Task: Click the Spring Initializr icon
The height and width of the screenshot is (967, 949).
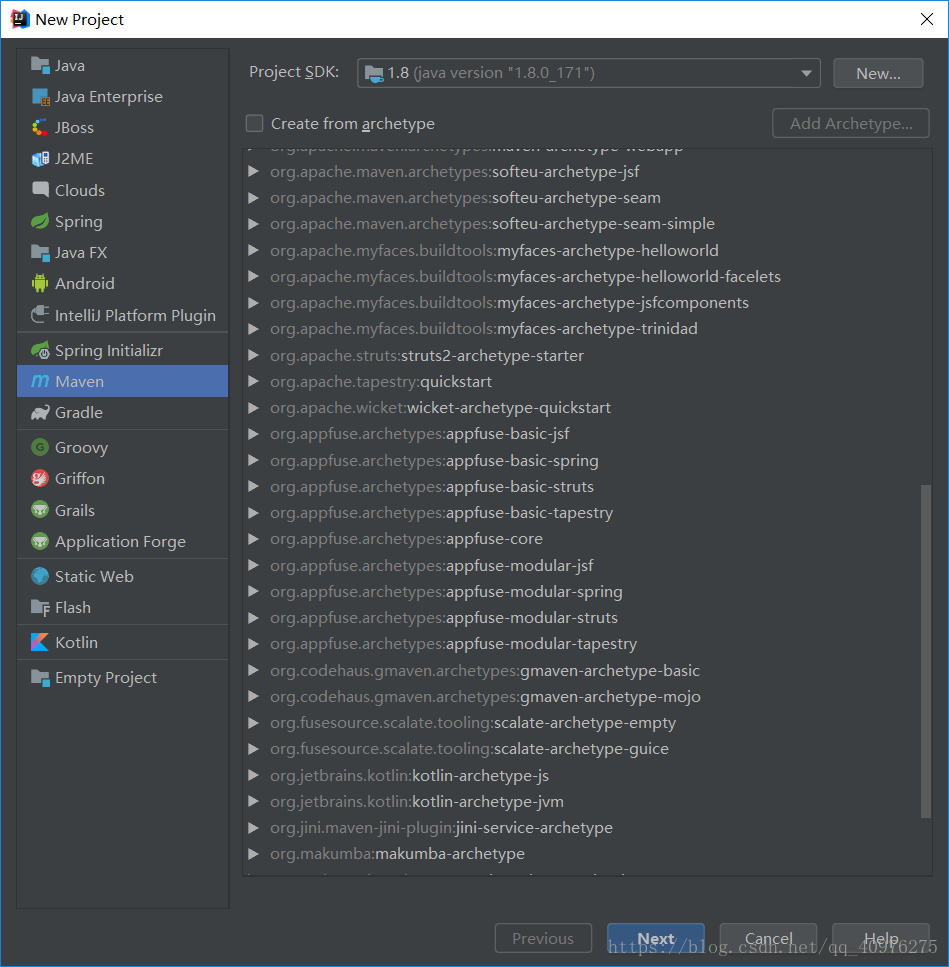Action: [x=40, y=350]
